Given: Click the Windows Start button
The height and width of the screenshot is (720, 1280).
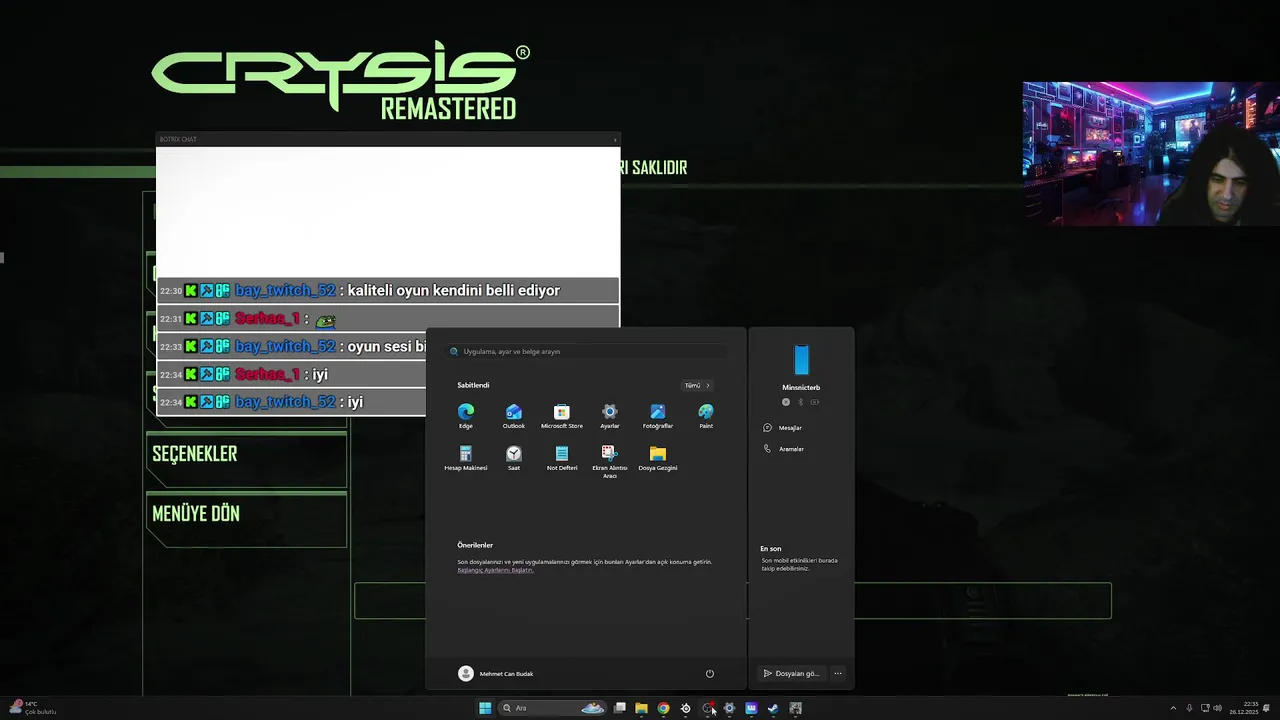Looking at the screenshot, I should (x=485, y=708).
